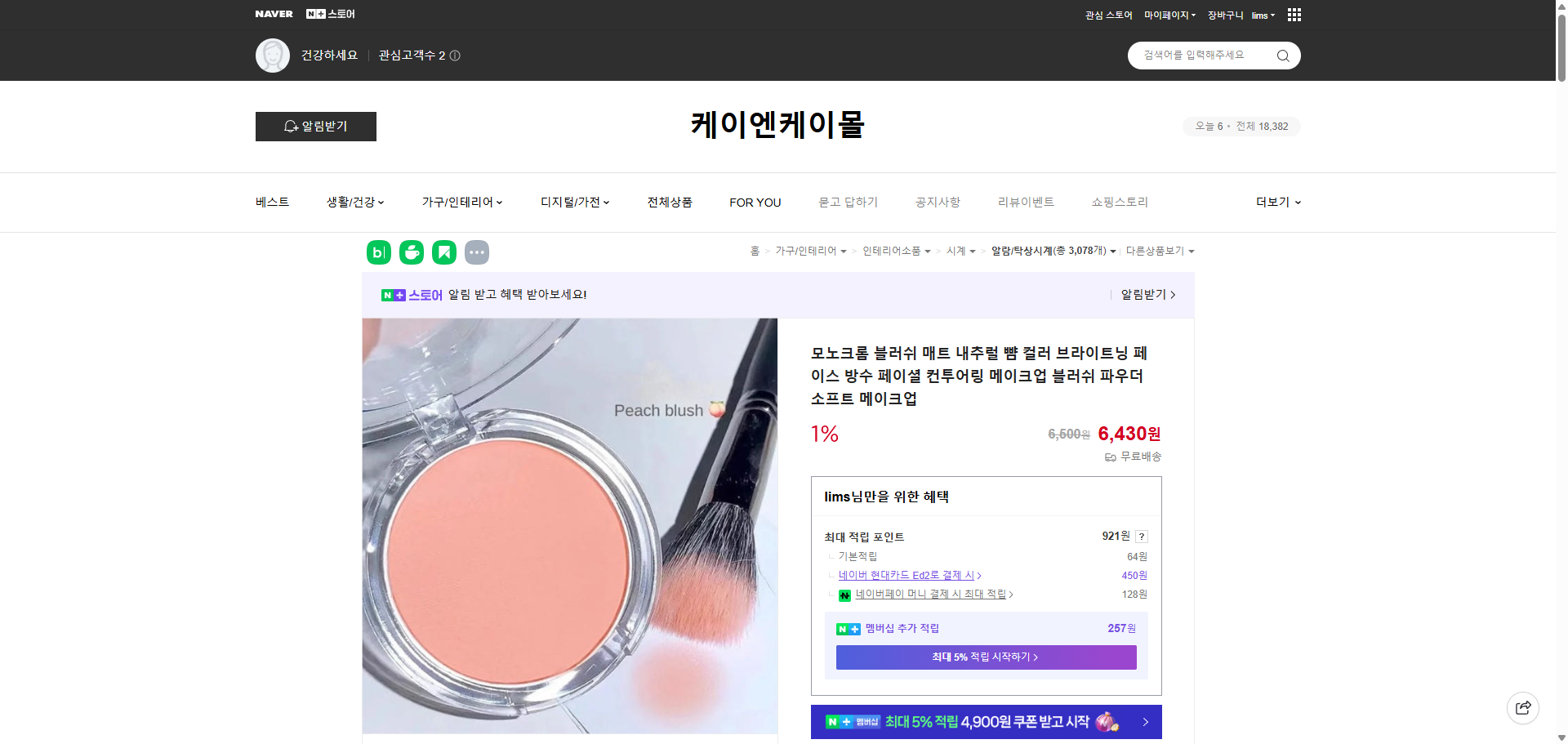Open the 마이페이지 dropdown
The height and width of the screenshot is (744, 1568).
coord(1169,15)
